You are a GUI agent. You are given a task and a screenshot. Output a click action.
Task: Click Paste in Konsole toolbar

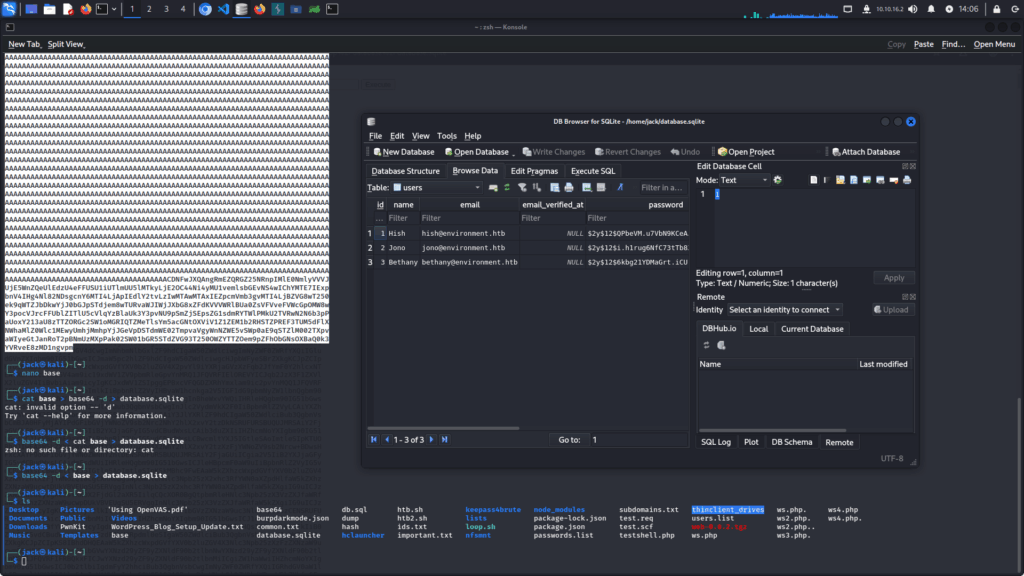[923, 44]
